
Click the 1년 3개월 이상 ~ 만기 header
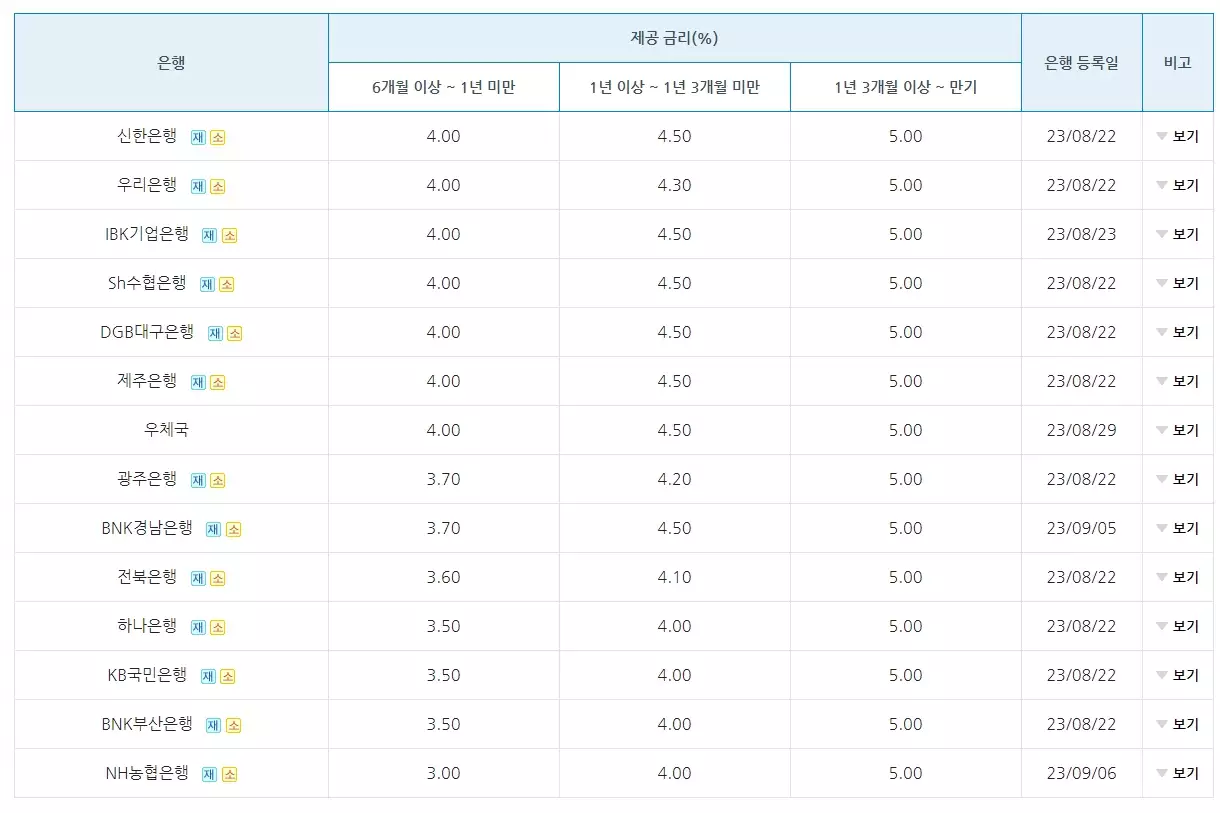coord(906,87)
